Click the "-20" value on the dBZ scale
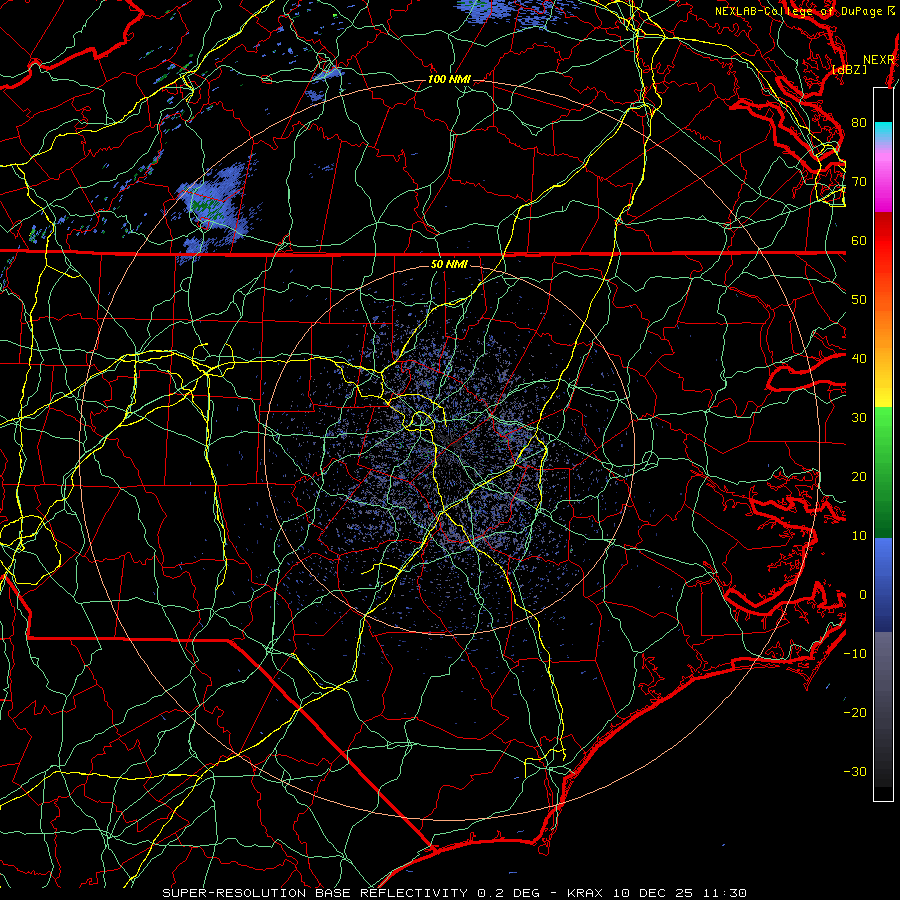 click(x=855, y=713)
